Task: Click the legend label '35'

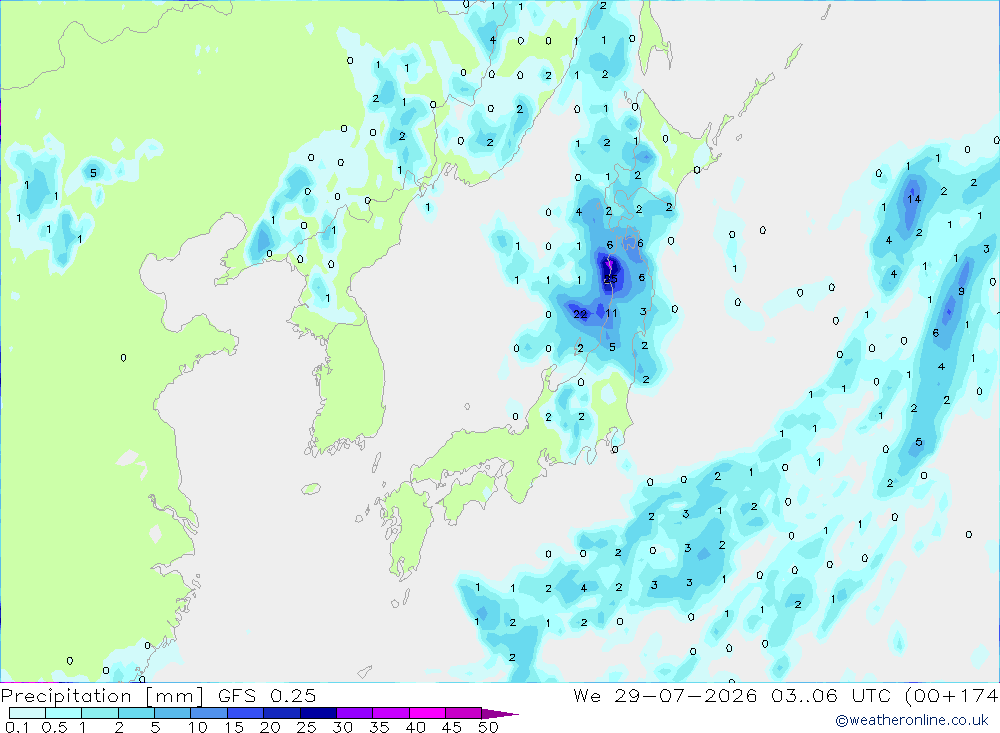Action: click(x=379, y=727)
